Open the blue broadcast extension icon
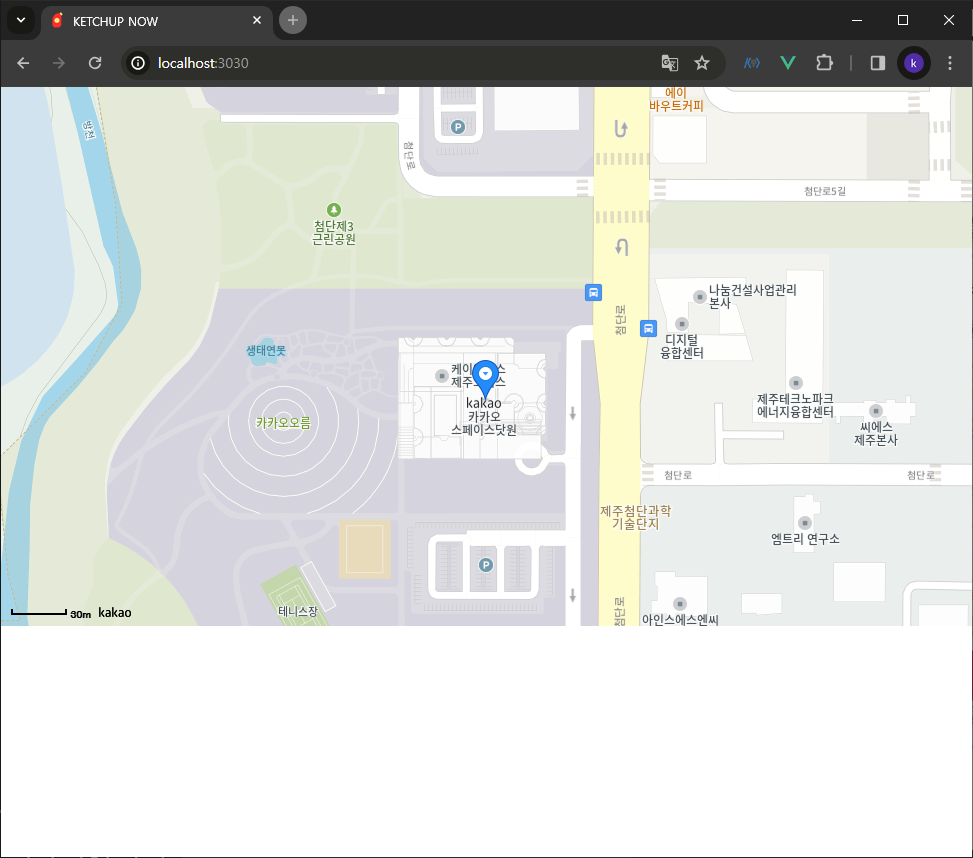Image resolution: width=973 pixels, height=858 pixels. tap(751, 63)
